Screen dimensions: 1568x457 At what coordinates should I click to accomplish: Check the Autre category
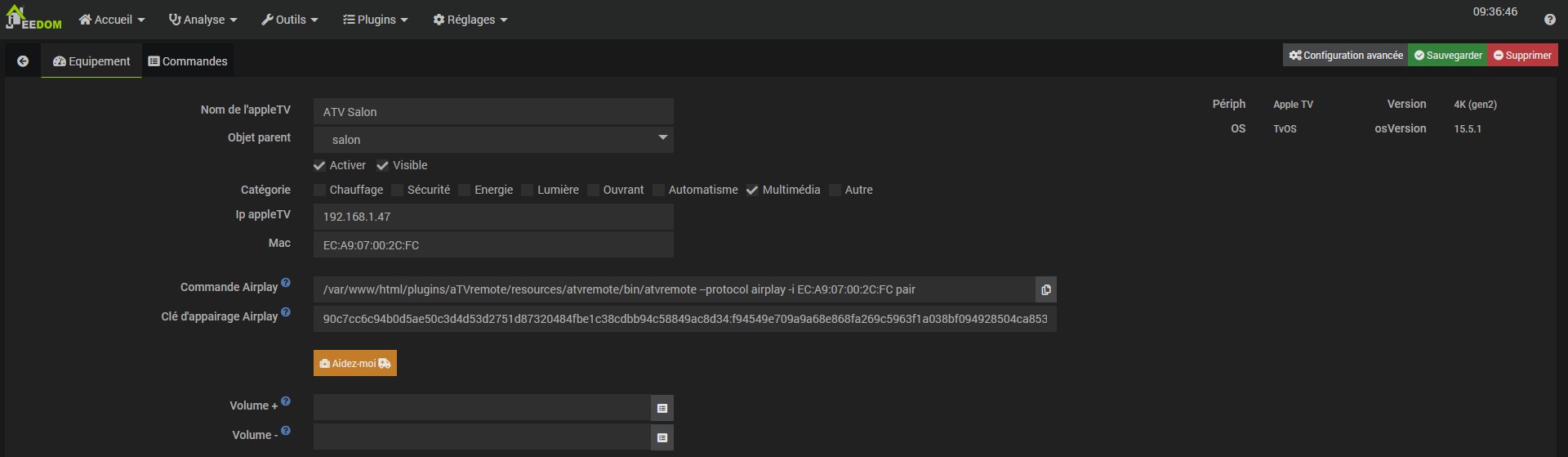click(x=835, y=190)
